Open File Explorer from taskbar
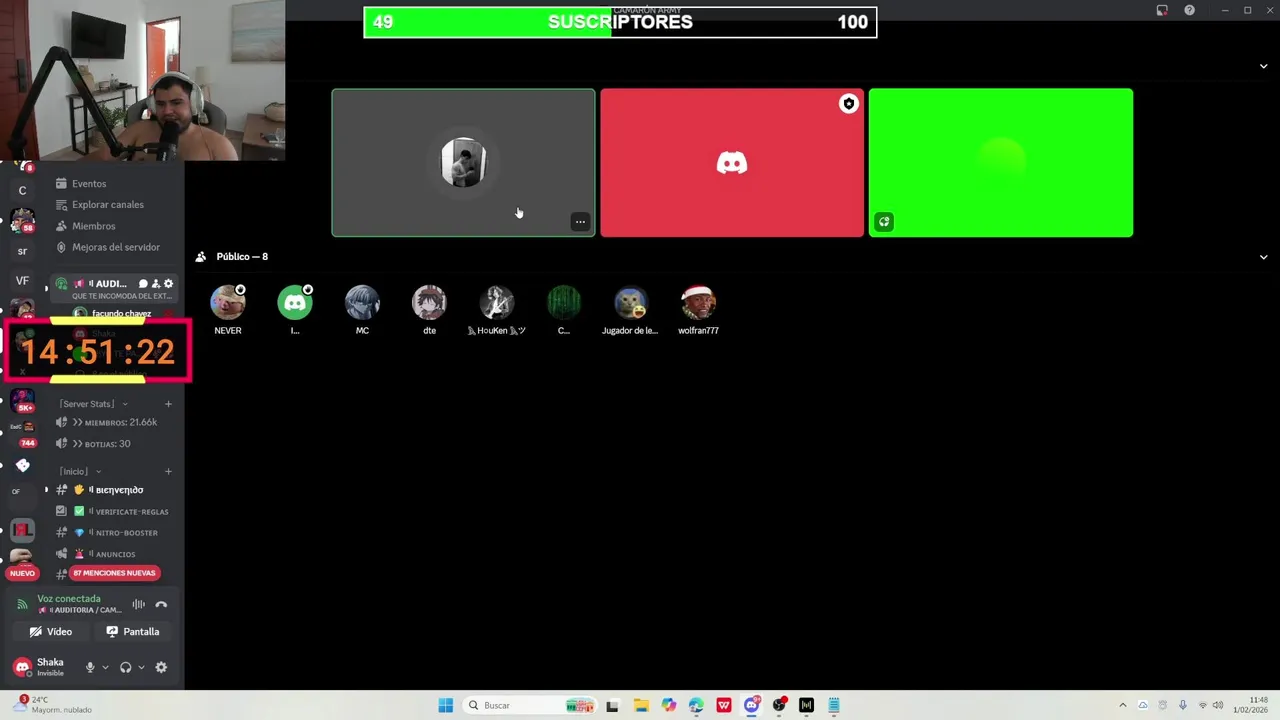This screenshot has height=720, width=1280. tap(641, 705)
